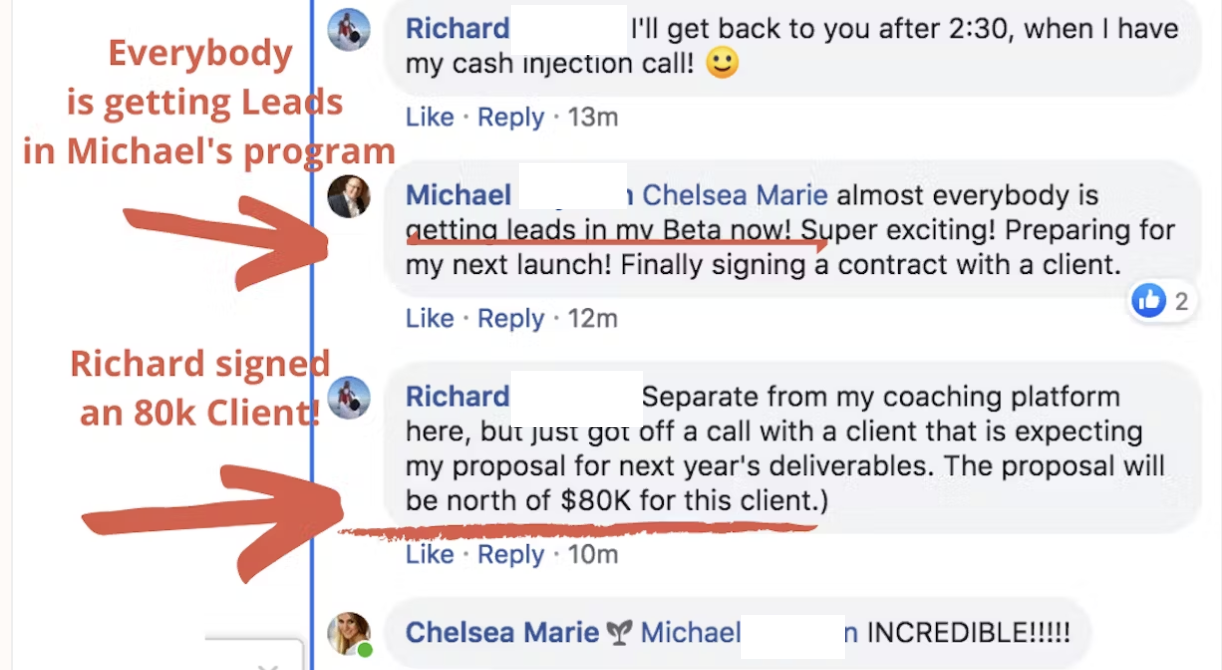
Task: Click Richard's avatar beside the $80K proposal comment
Action: pos(349,398)
